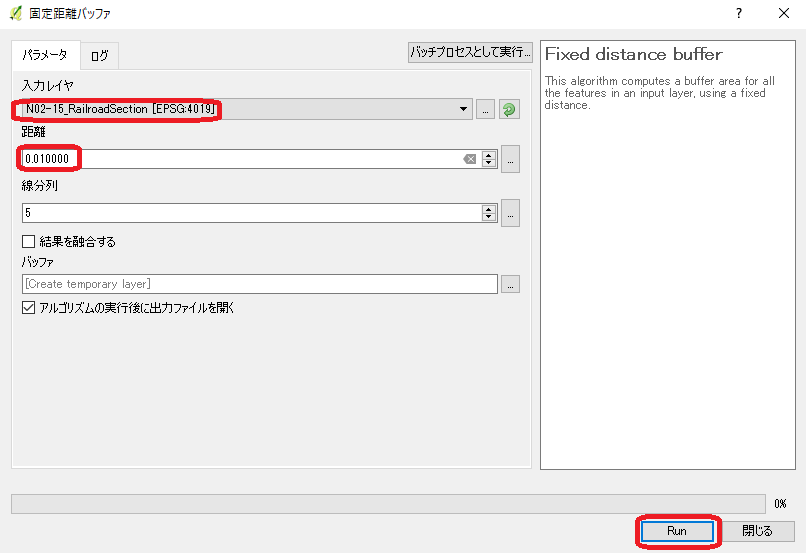Decrease the 距離 value with down arrow
806x553 pixels.
point(489,163)
